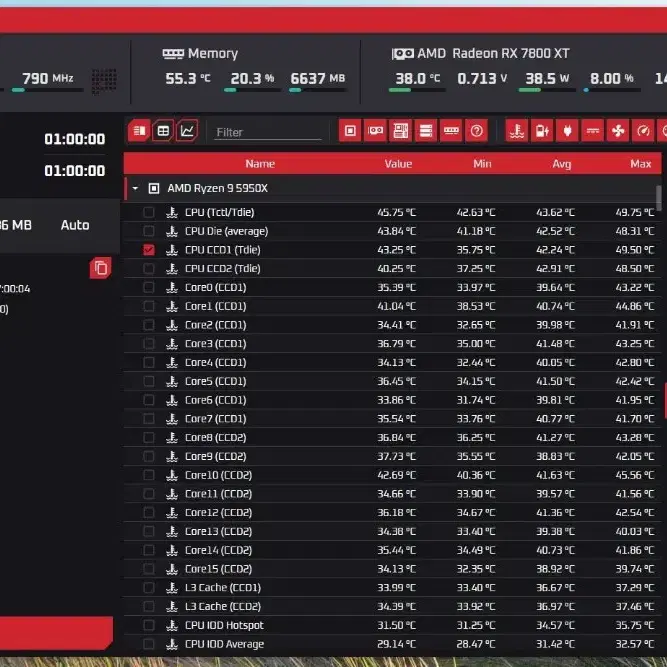The height and width of the screenshot is (667, 667).
Task: Toggle the storage sensor category filter
Action: (426, 131)
